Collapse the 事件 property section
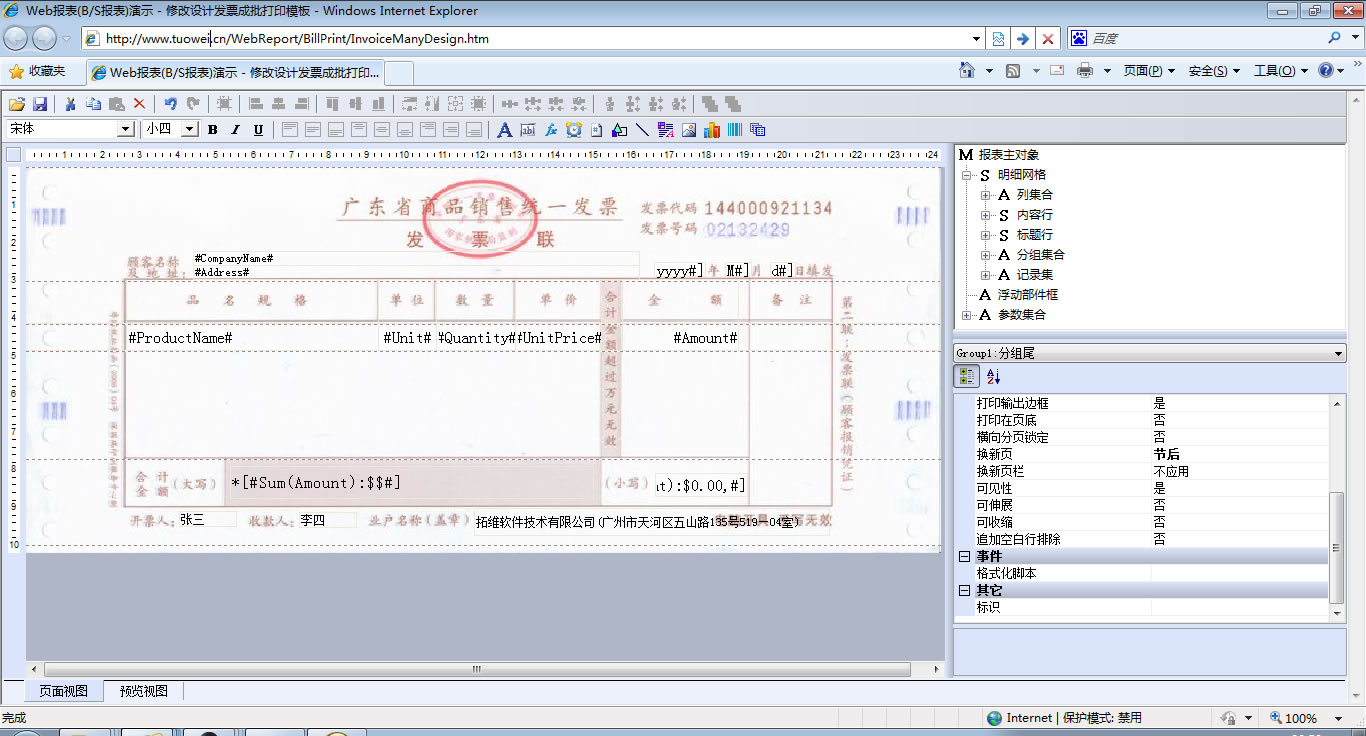Viewport: 1366px width, 736px height. click(964, 556)
